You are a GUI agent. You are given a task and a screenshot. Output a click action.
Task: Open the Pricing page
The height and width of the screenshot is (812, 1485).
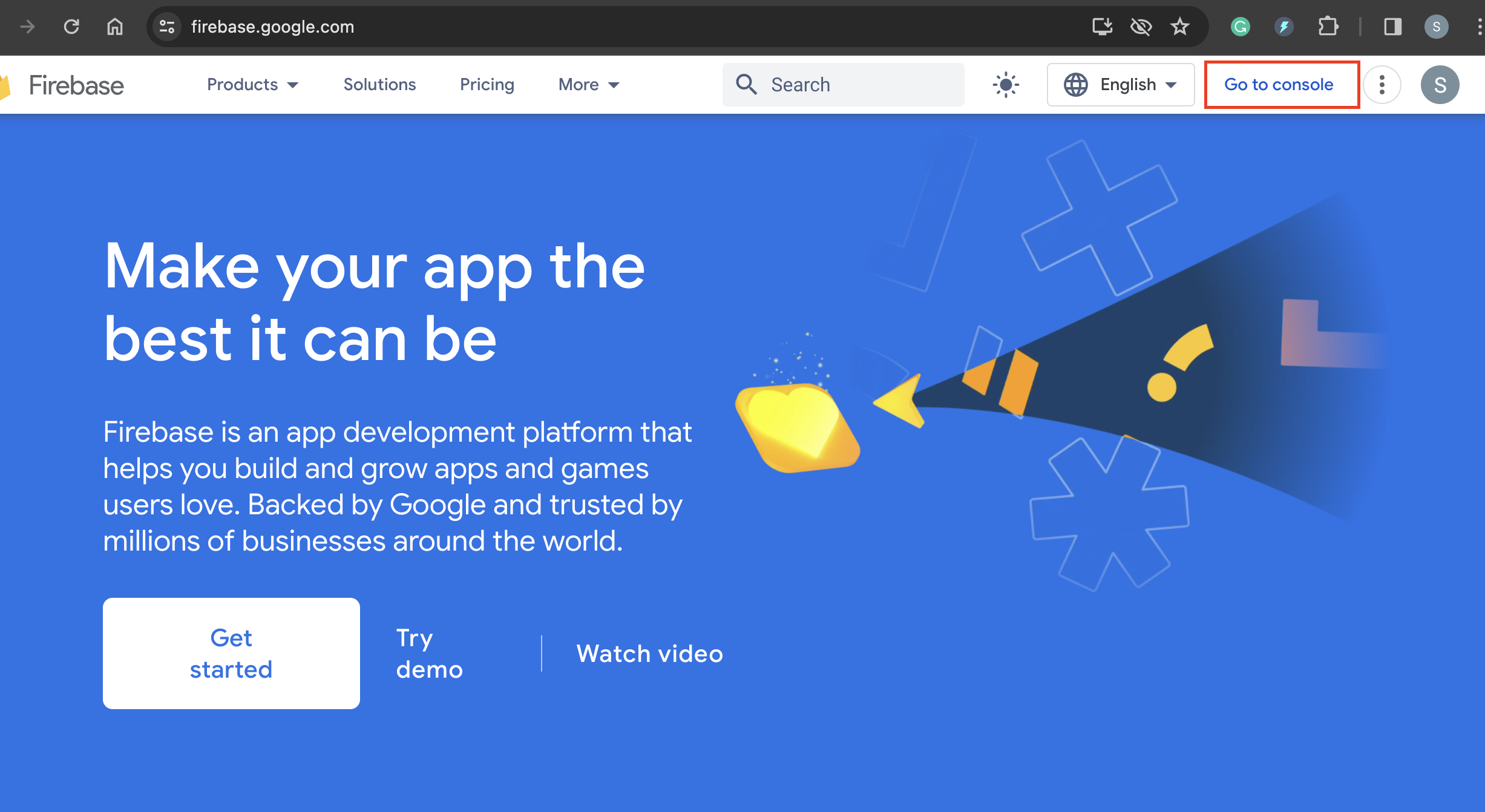[x=487, y=85]
